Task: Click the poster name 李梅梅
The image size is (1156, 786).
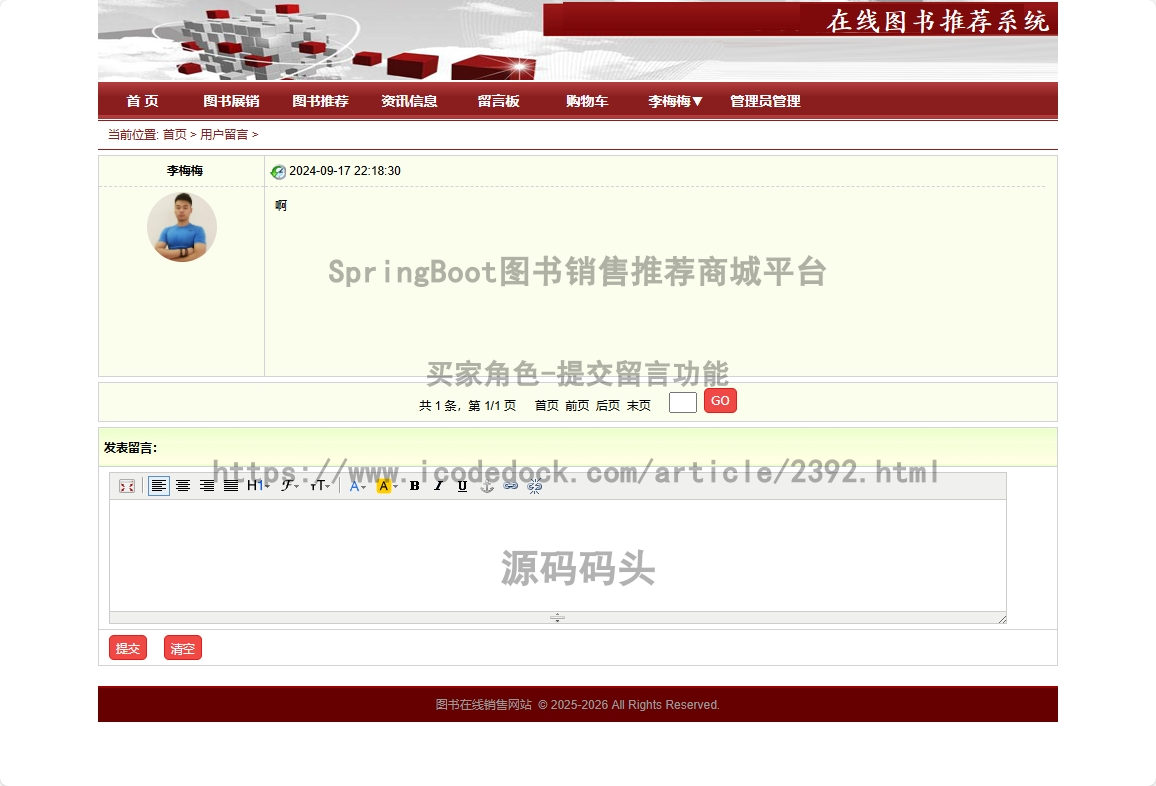Action: coord(184,170)
